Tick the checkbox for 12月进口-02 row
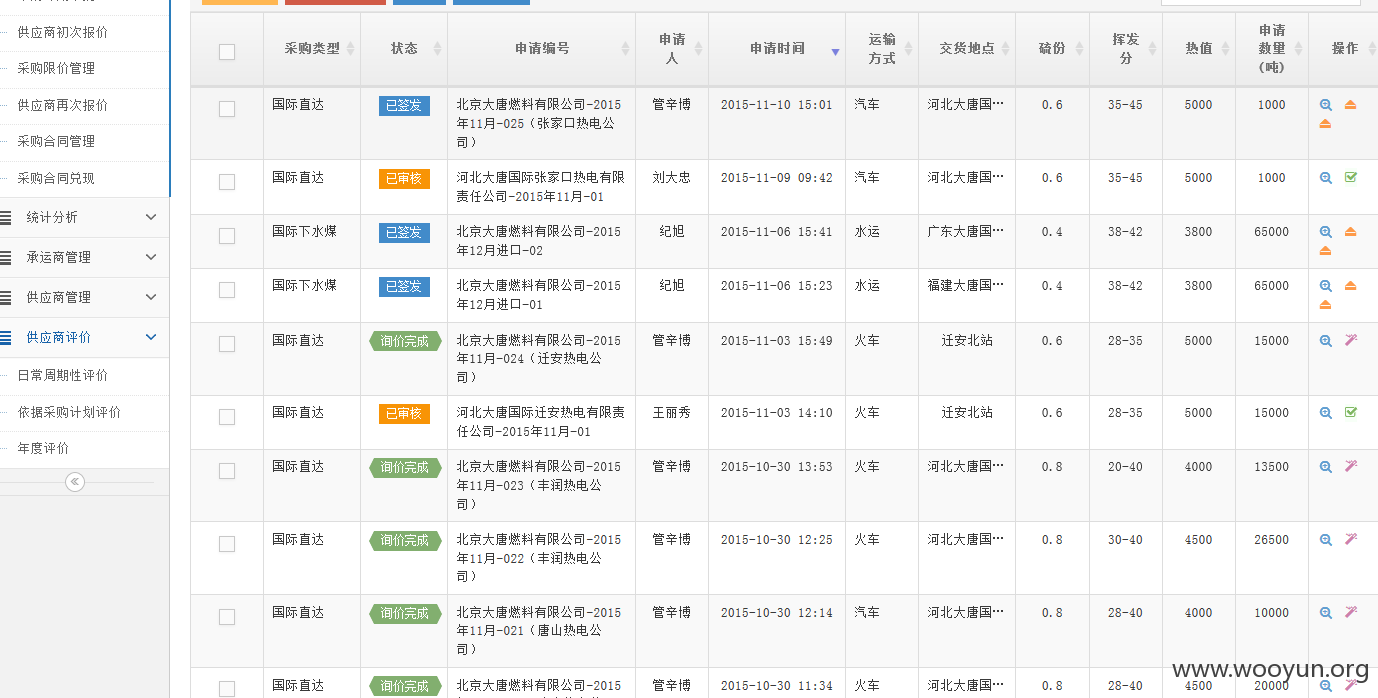 pyautogui.click(x=227, y=236)
